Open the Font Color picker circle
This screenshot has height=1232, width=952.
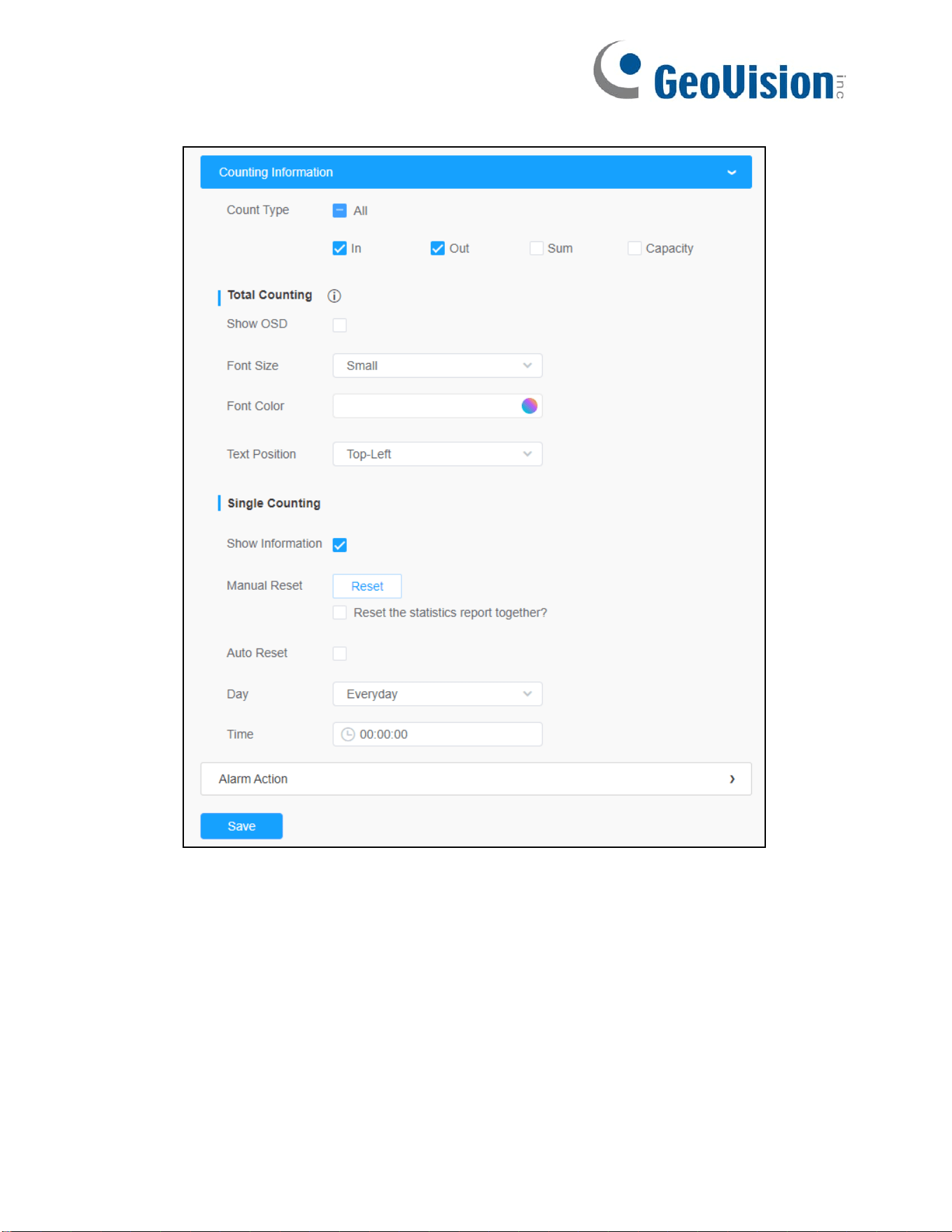[x=530, y=406]
